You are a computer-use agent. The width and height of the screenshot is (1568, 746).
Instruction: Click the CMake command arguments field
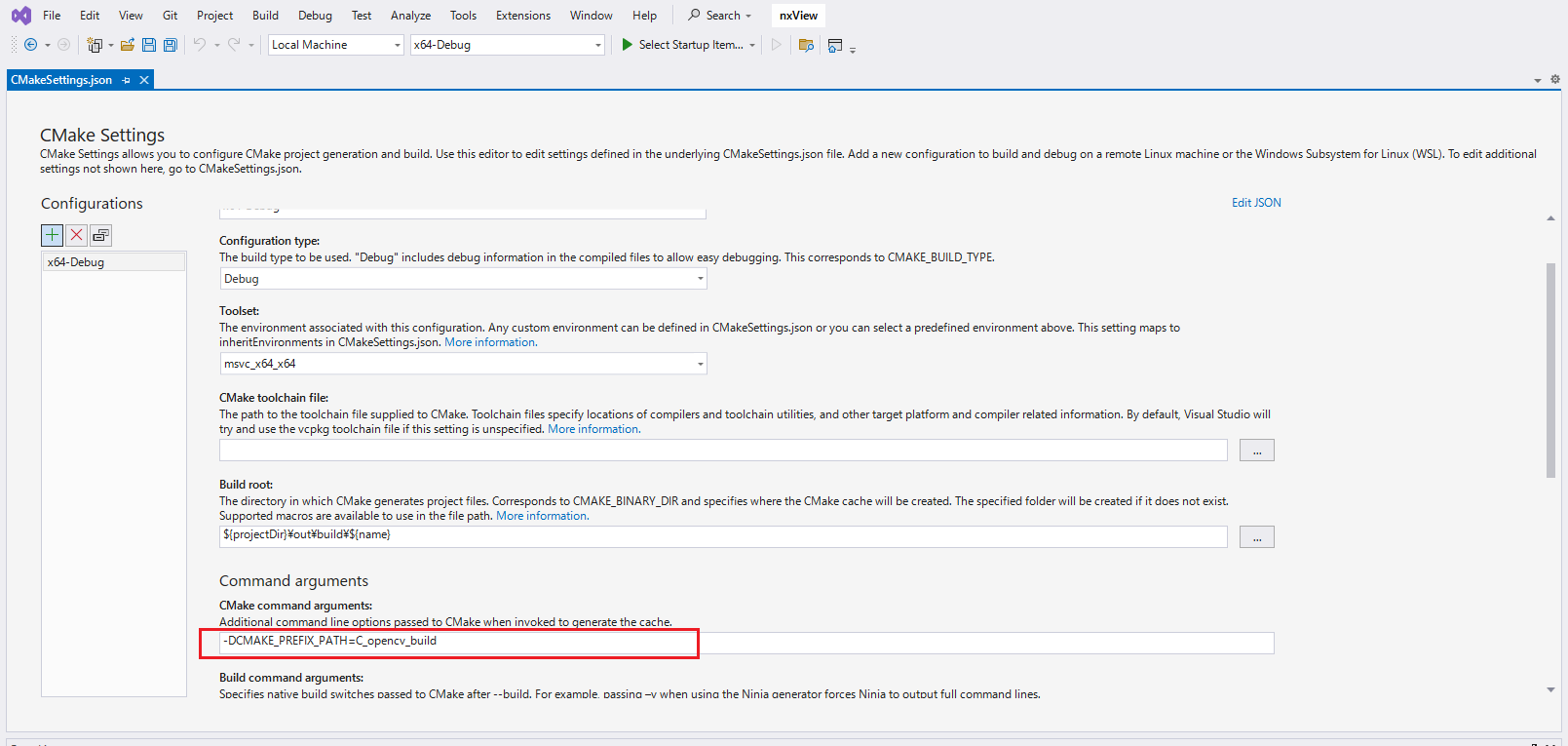(746, 643)
